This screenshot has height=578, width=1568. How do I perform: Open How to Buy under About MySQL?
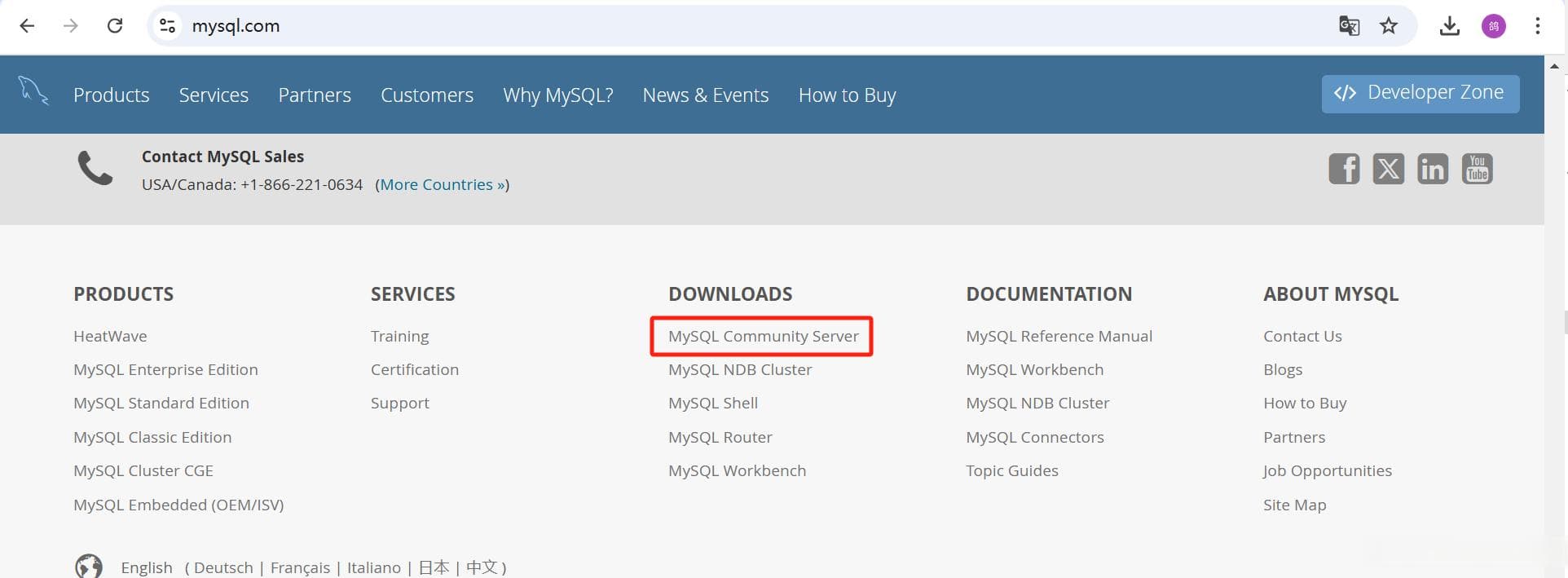(x=1305, y=403)
